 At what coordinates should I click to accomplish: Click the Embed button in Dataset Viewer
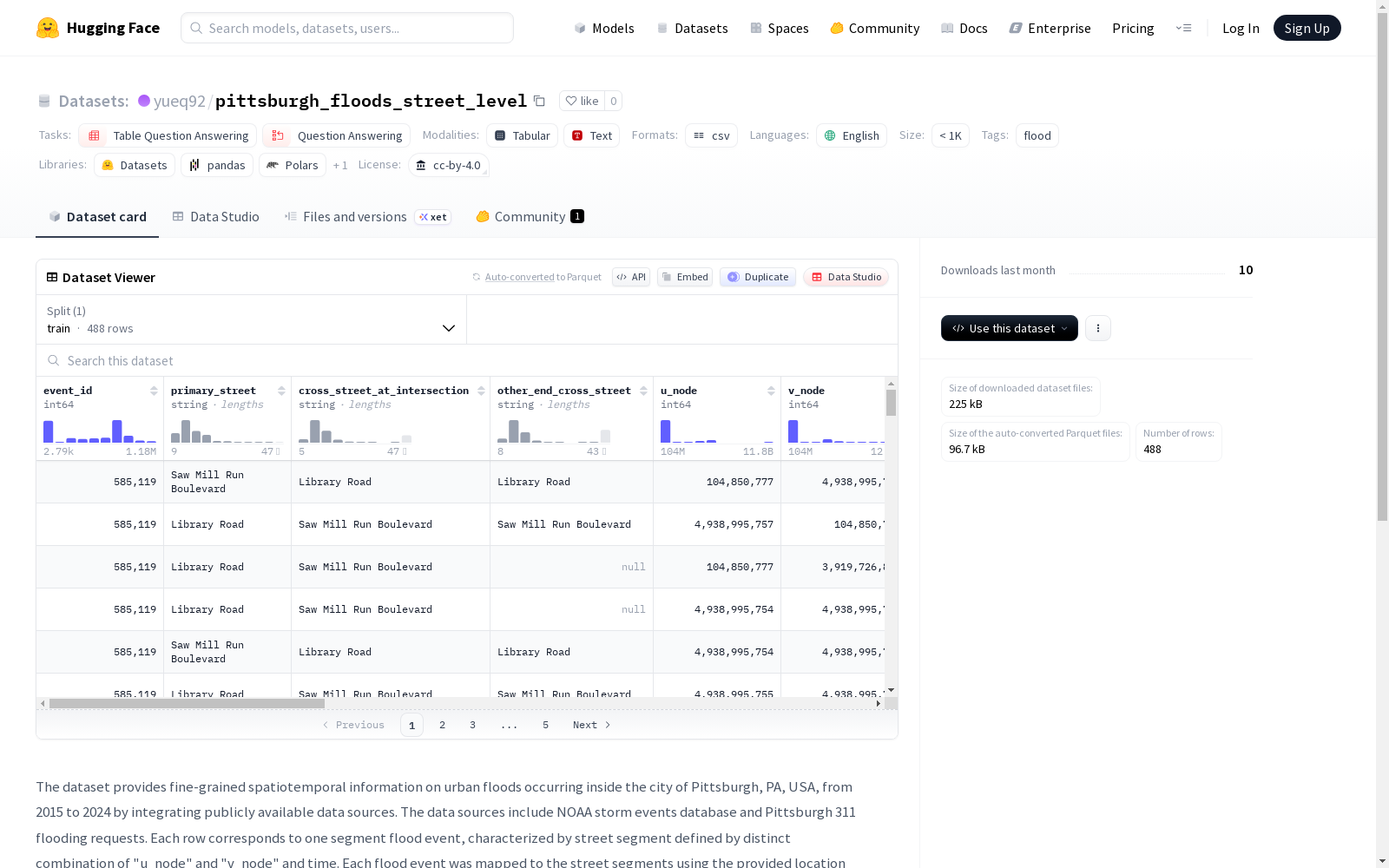click(685, 277)
